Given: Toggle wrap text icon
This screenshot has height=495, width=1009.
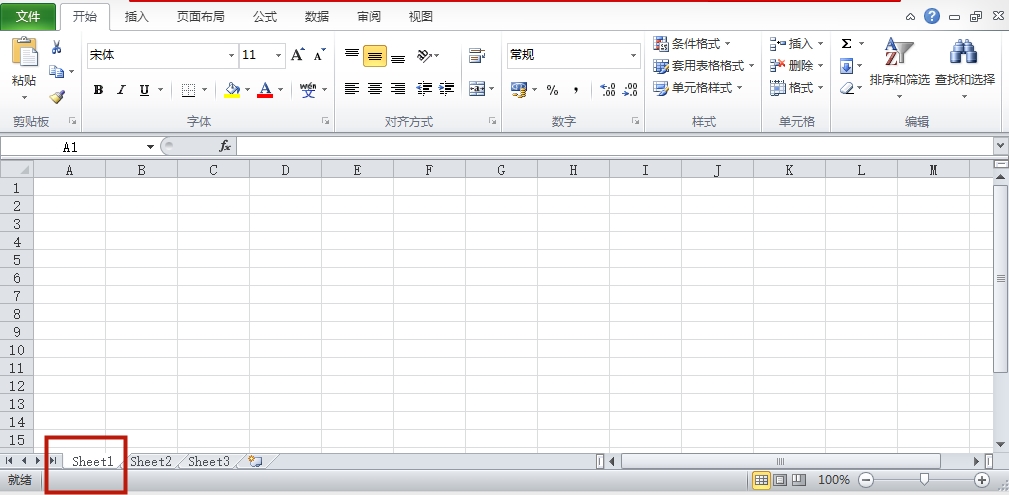Looking at the screenshot, I should click(477, 56).
